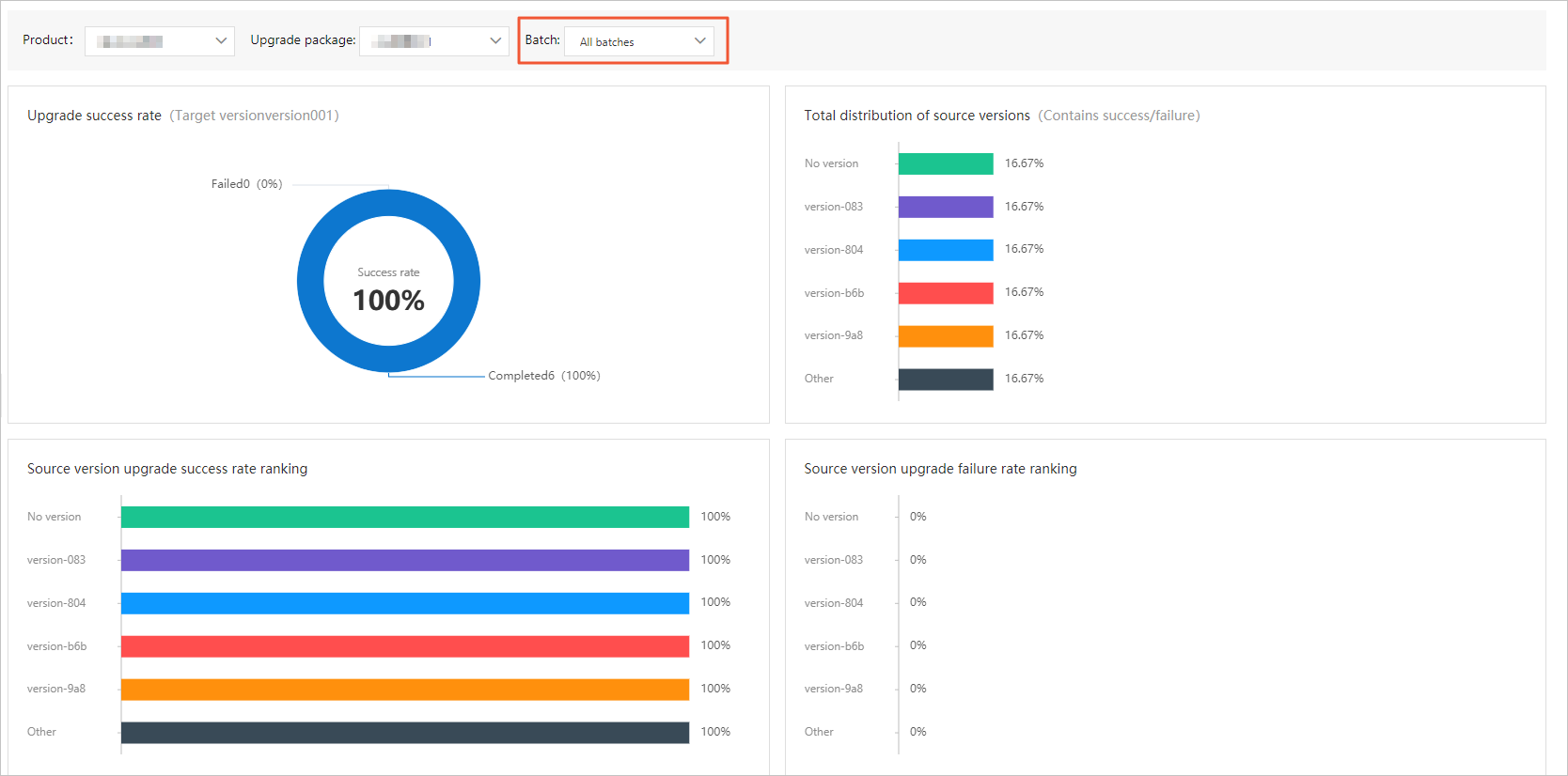Click No version label in distribution chart
1568x776 pixels.
pos(831,163)
